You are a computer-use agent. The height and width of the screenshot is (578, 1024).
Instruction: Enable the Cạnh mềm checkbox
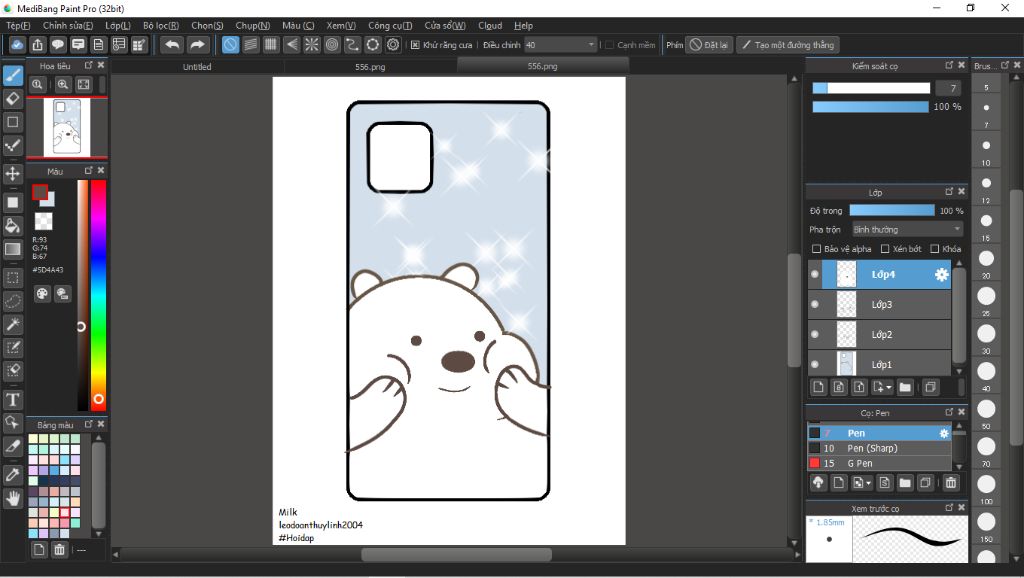(609, 45)
